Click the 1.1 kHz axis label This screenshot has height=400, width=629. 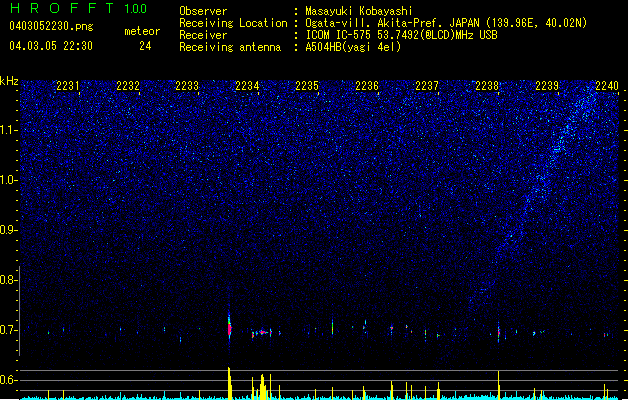(x=9, y=130)
